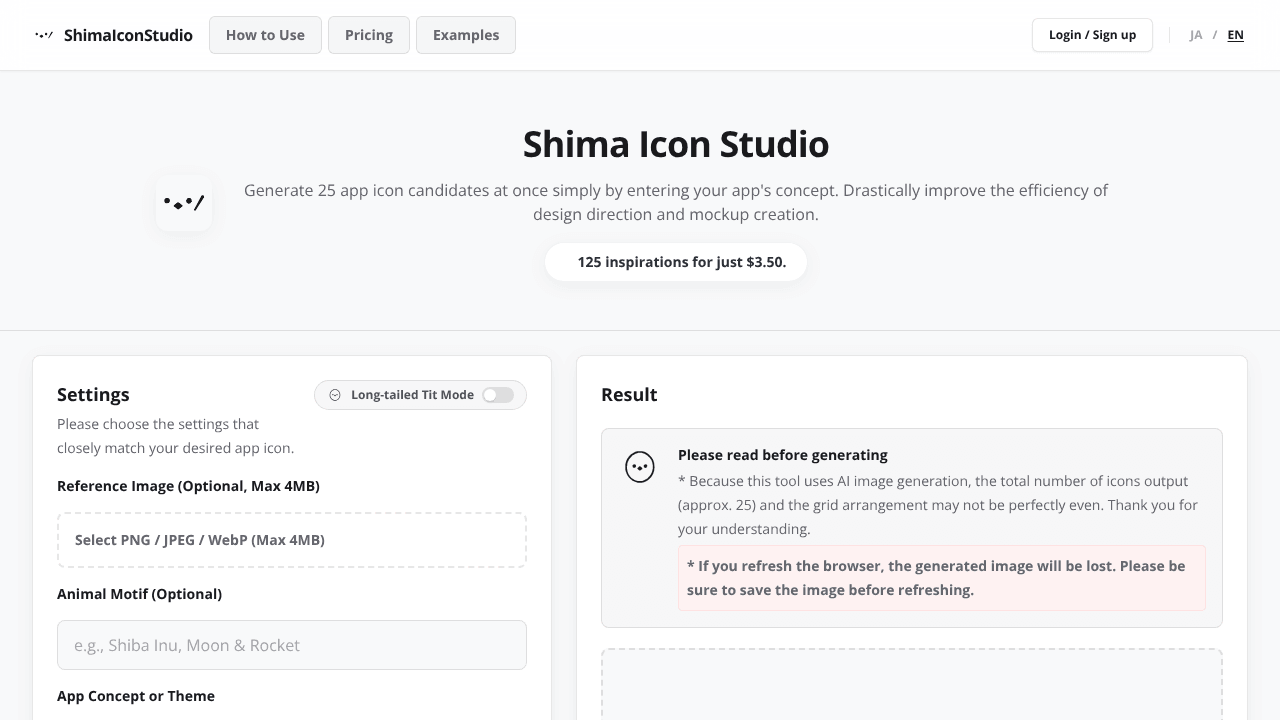Focus the Animal Motif input field
This screenshot has width=1280, height=720.
(x=292, y=645)
